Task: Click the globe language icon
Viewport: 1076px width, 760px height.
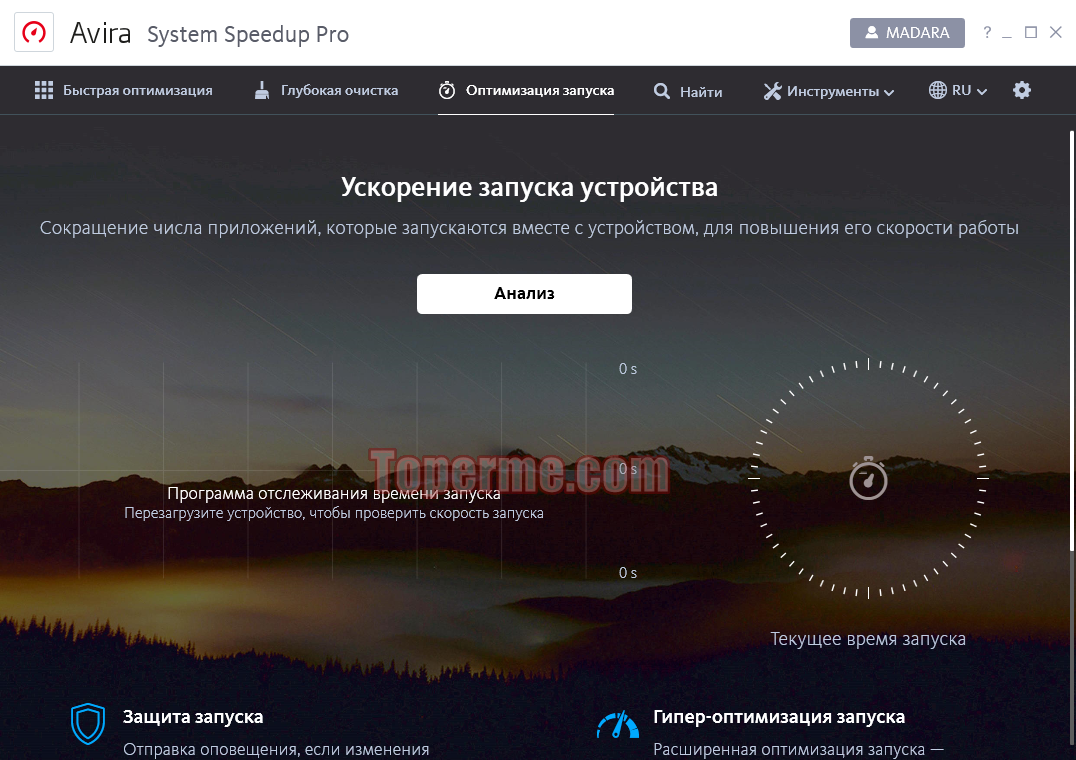Action: point(937,91)
